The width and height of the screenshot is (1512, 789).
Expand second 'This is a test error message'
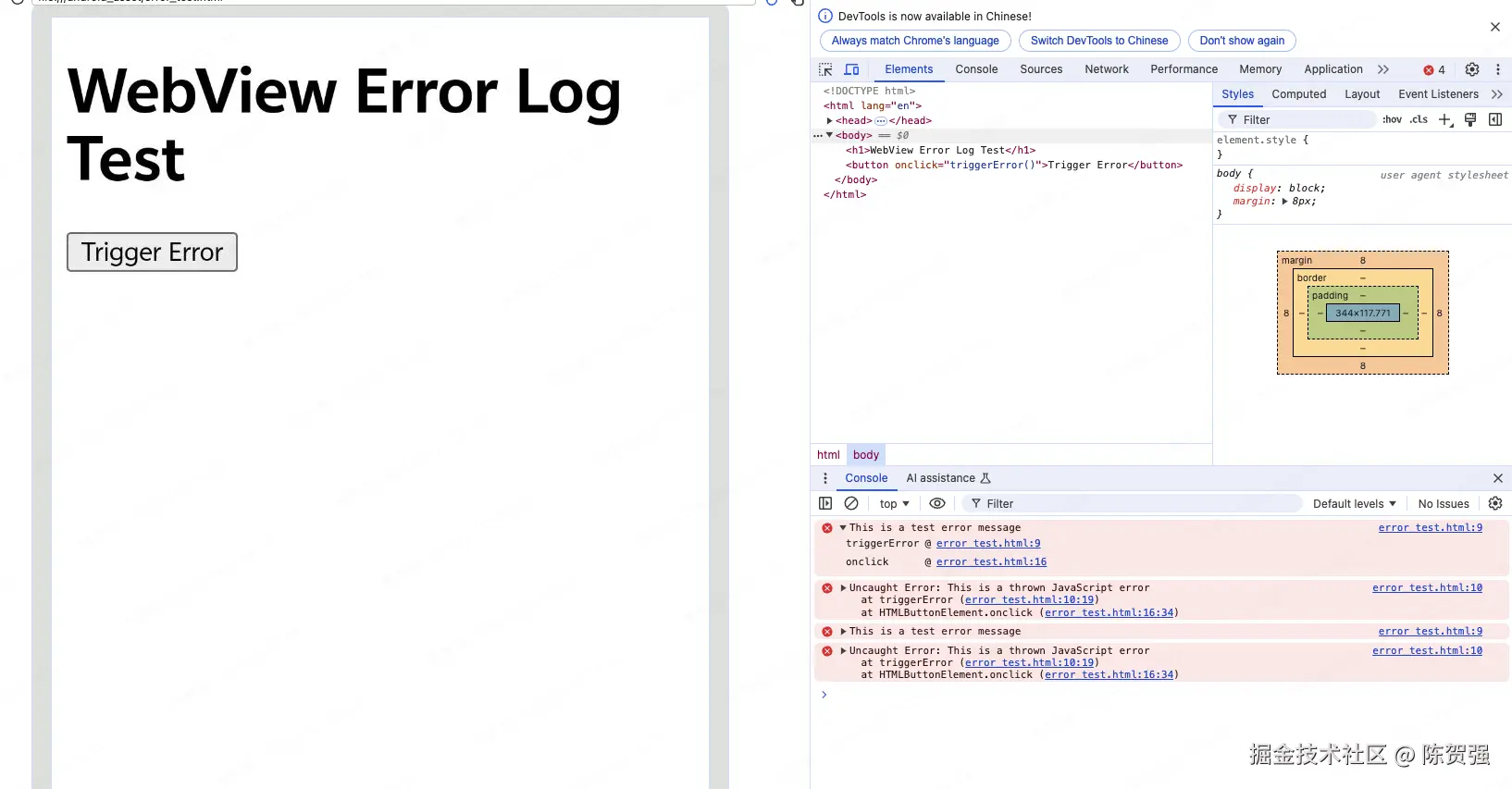coord(843,632)
